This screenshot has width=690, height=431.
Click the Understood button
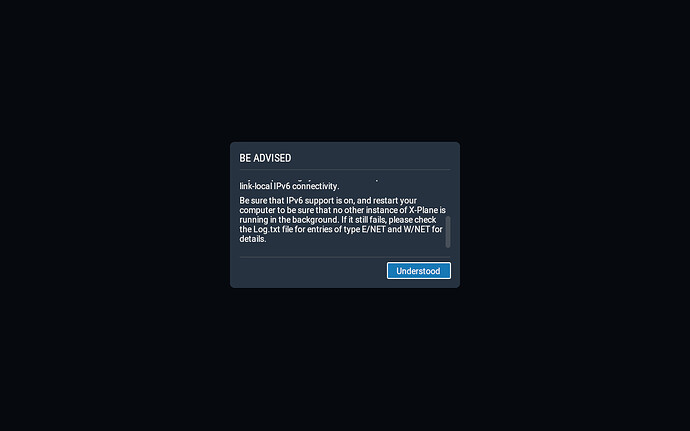point(418,271)
